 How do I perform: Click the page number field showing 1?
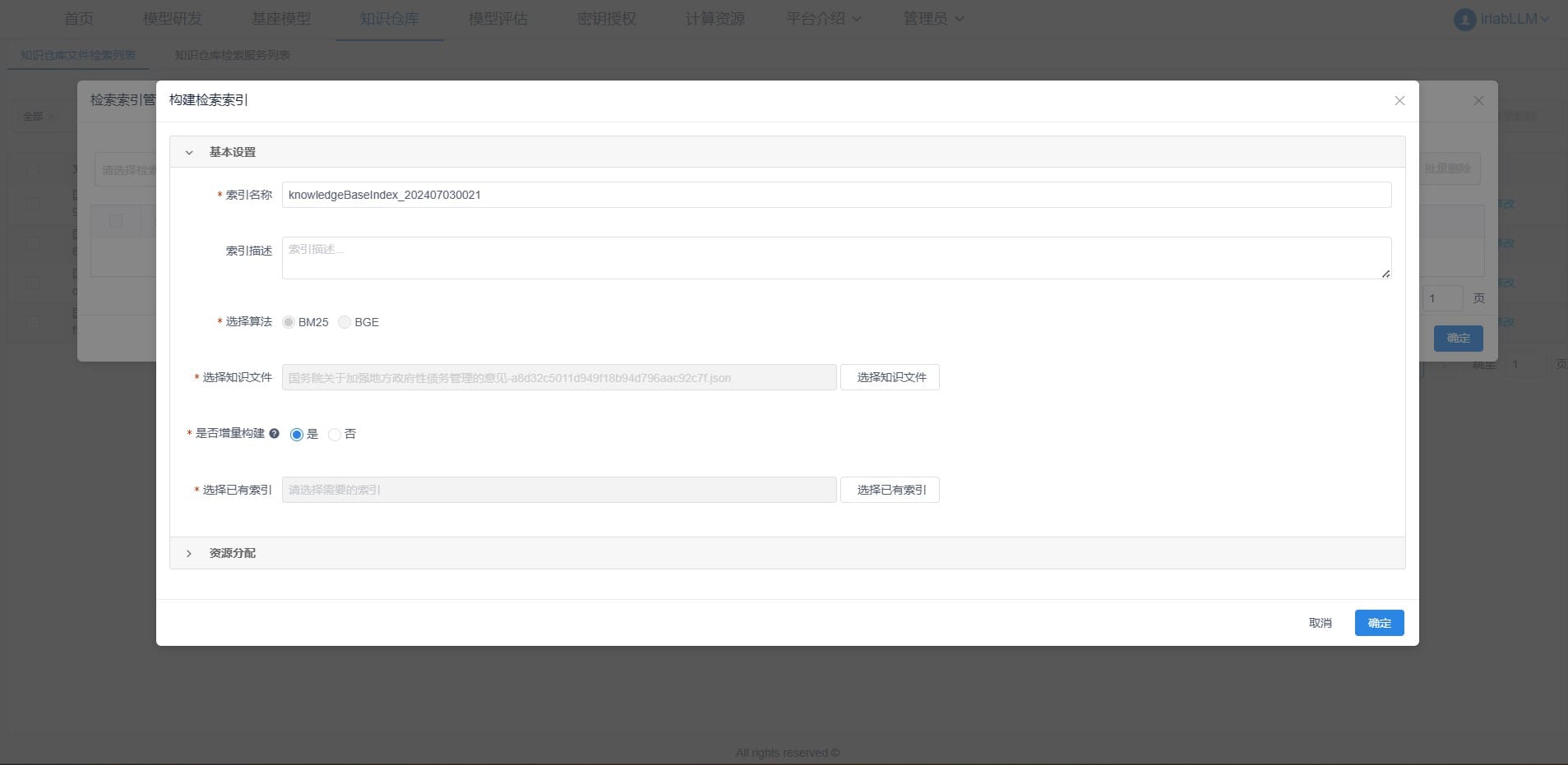(x=1443, y=298)
